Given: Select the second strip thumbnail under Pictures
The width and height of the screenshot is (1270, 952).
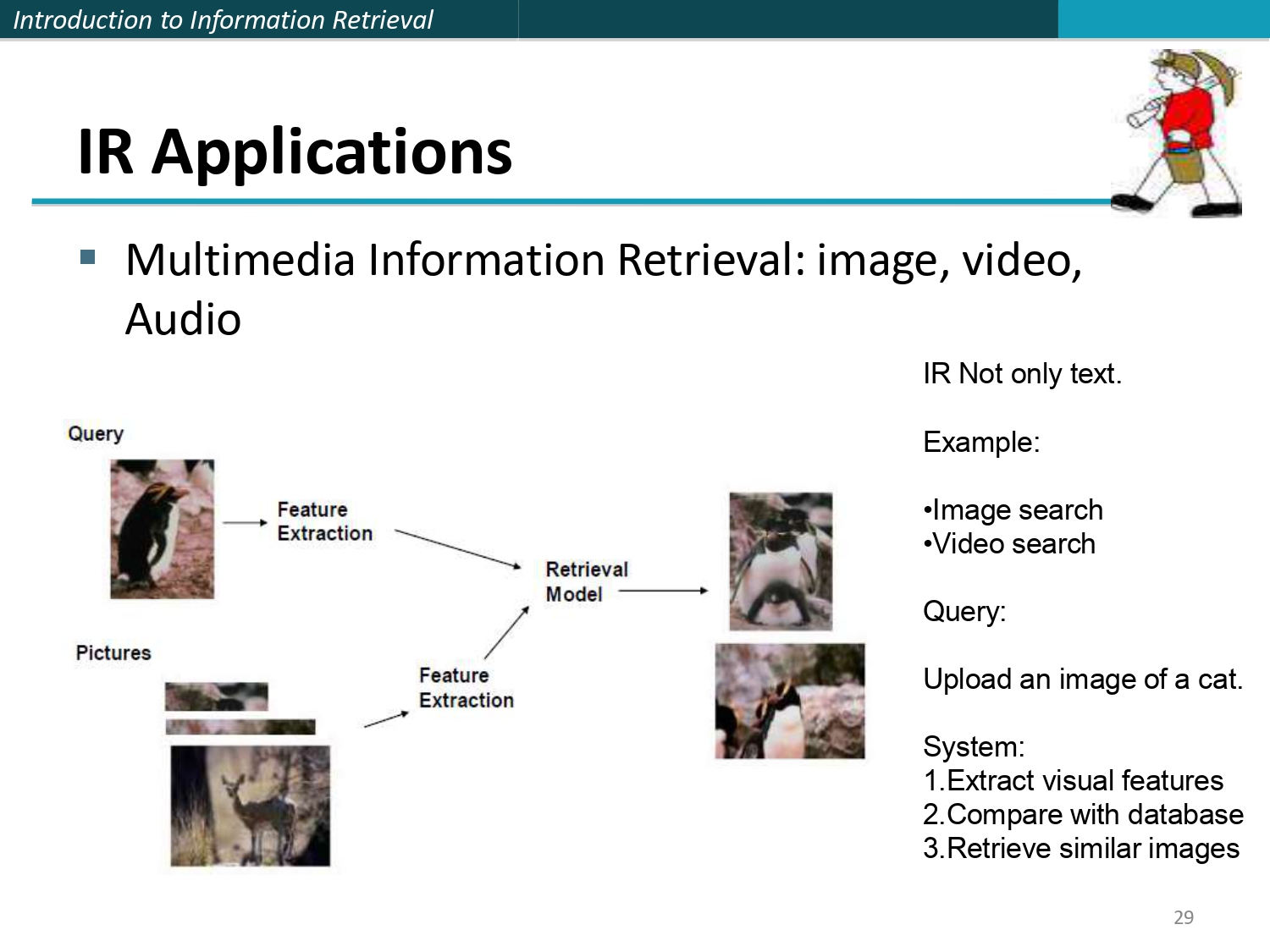Looking at the screenshot, I should coord(240,724).
